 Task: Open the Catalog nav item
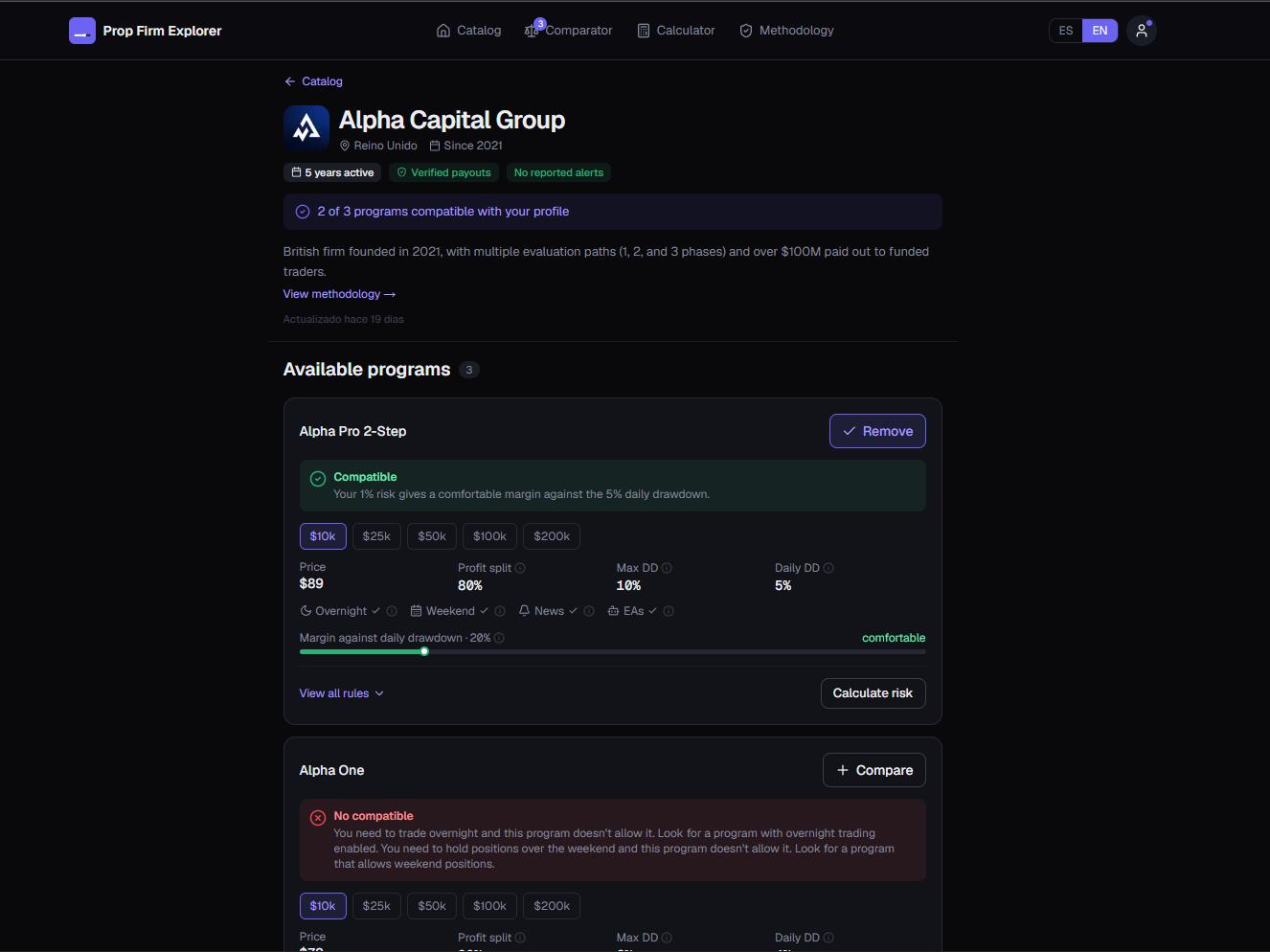pyautogui.click(x=468, y=31)
